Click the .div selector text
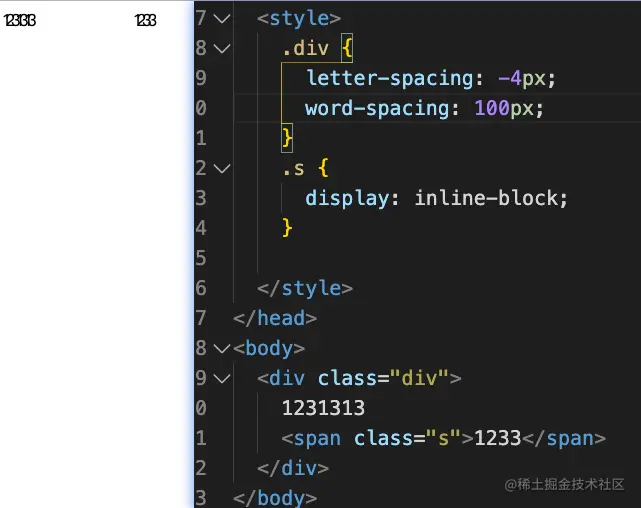Viewport: 641px width, 508px height. click(305, 48)
